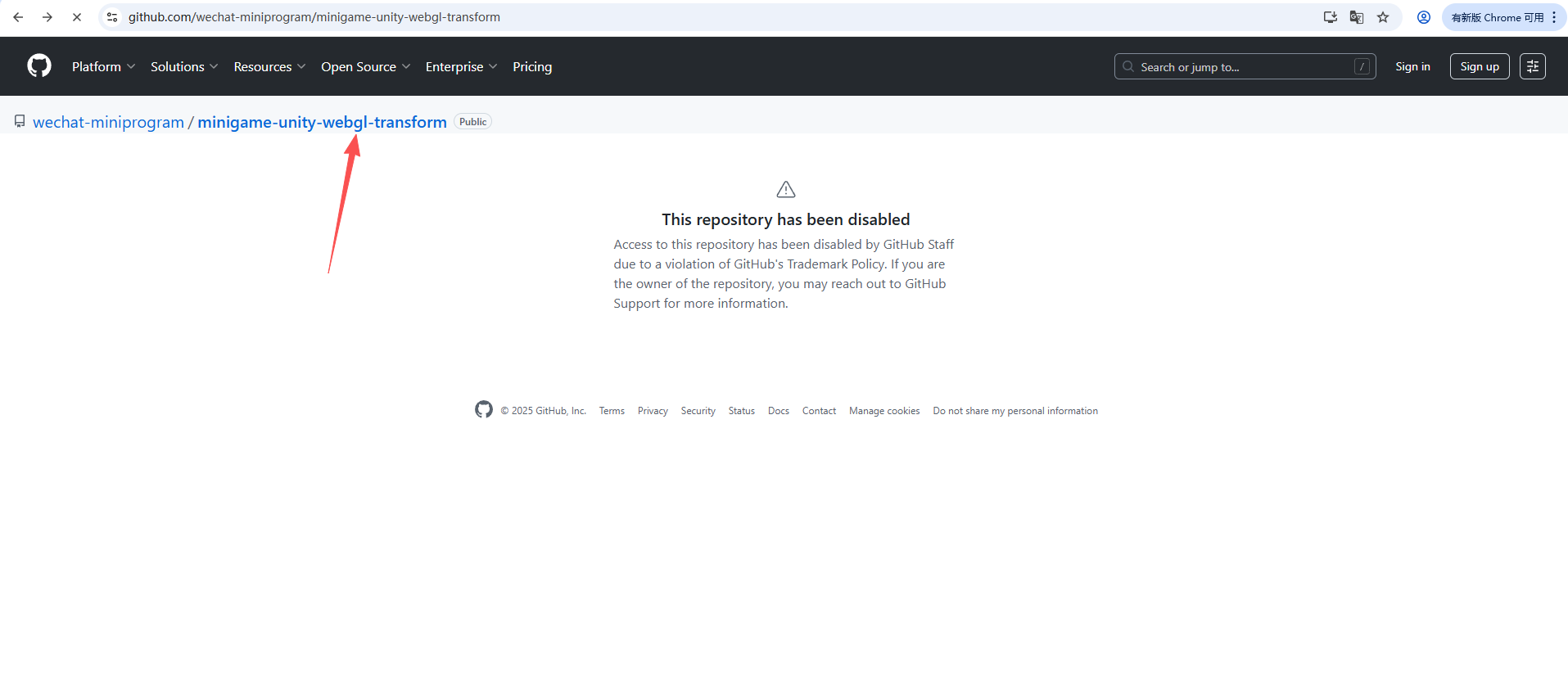Open the Chrome three-dot menu
Screen dimensions: 1568x690
[x=1554, y=17]
